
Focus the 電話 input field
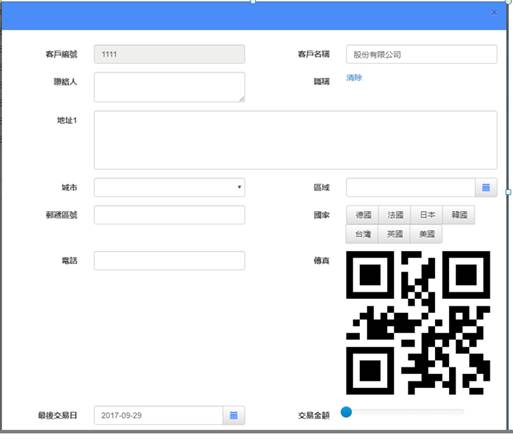click(x=169, y=260)
